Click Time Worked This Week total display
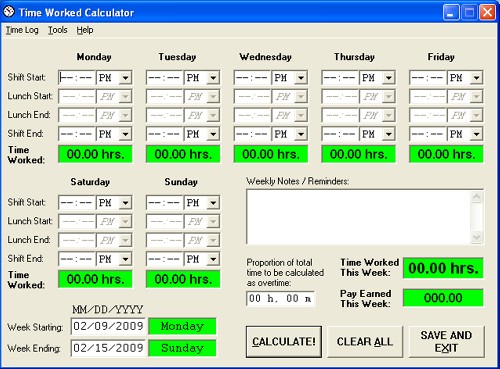 [x=443, y=268]
